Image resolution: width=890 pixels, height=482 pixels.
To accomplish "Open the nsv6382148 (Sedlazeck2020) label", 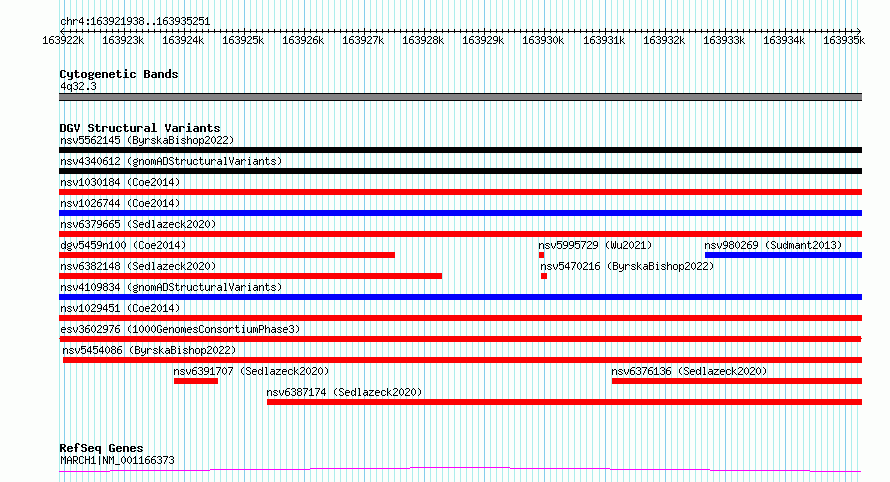I will pyautogui.click(x=138, y=266).
